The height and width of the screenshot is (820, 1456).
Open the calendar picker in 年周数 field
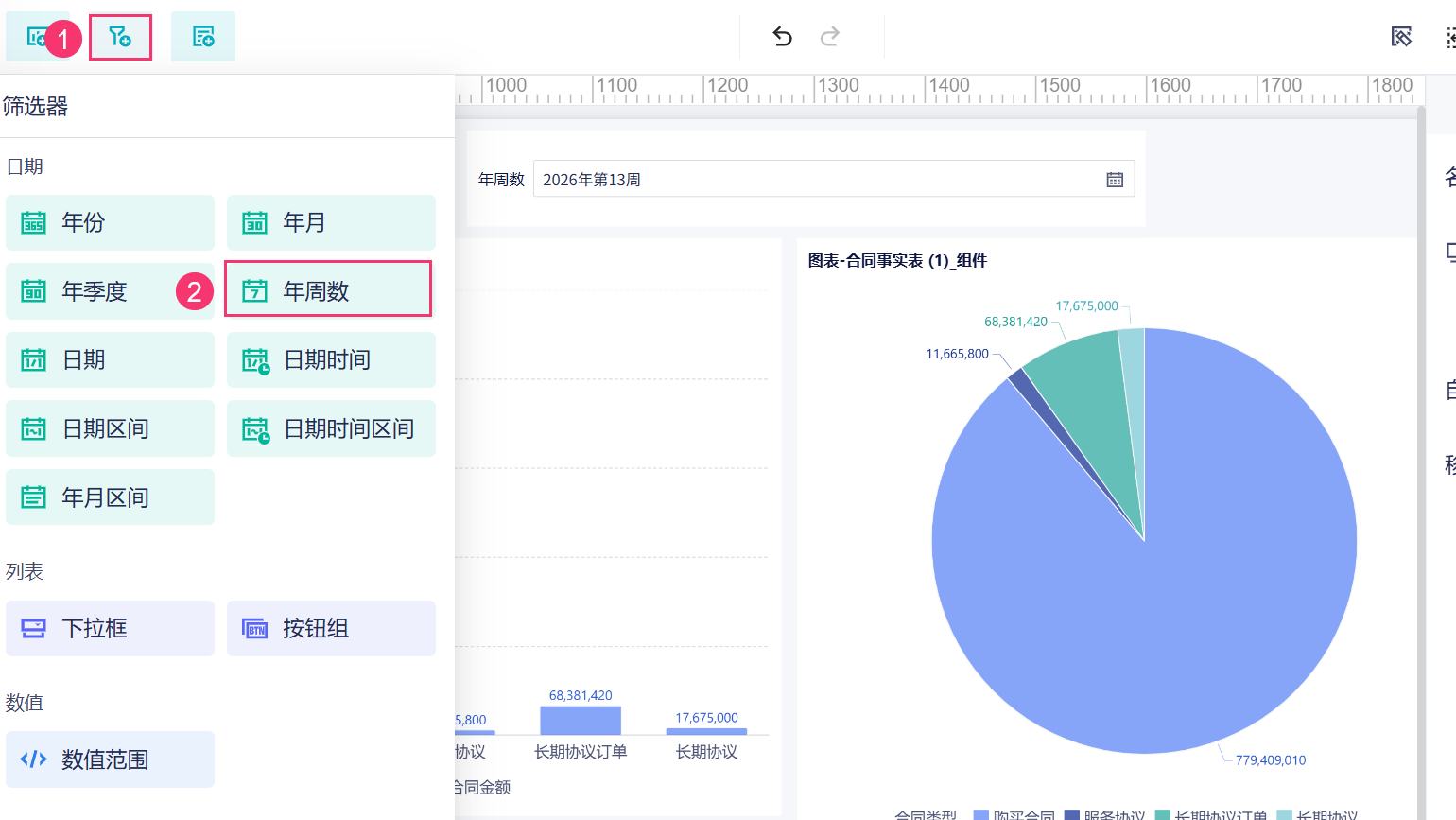tap(1115, 180)
